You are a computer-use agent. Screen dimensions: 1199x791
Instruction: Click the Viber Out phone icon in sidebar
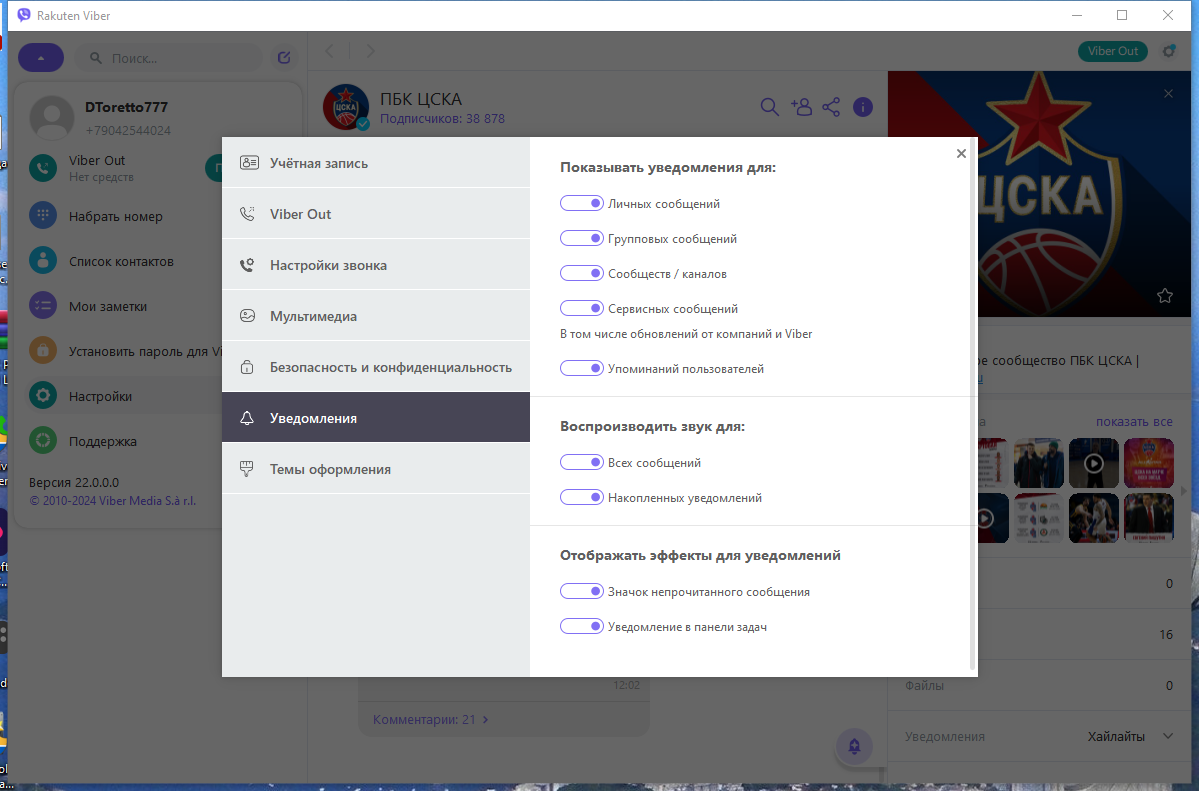43,168
